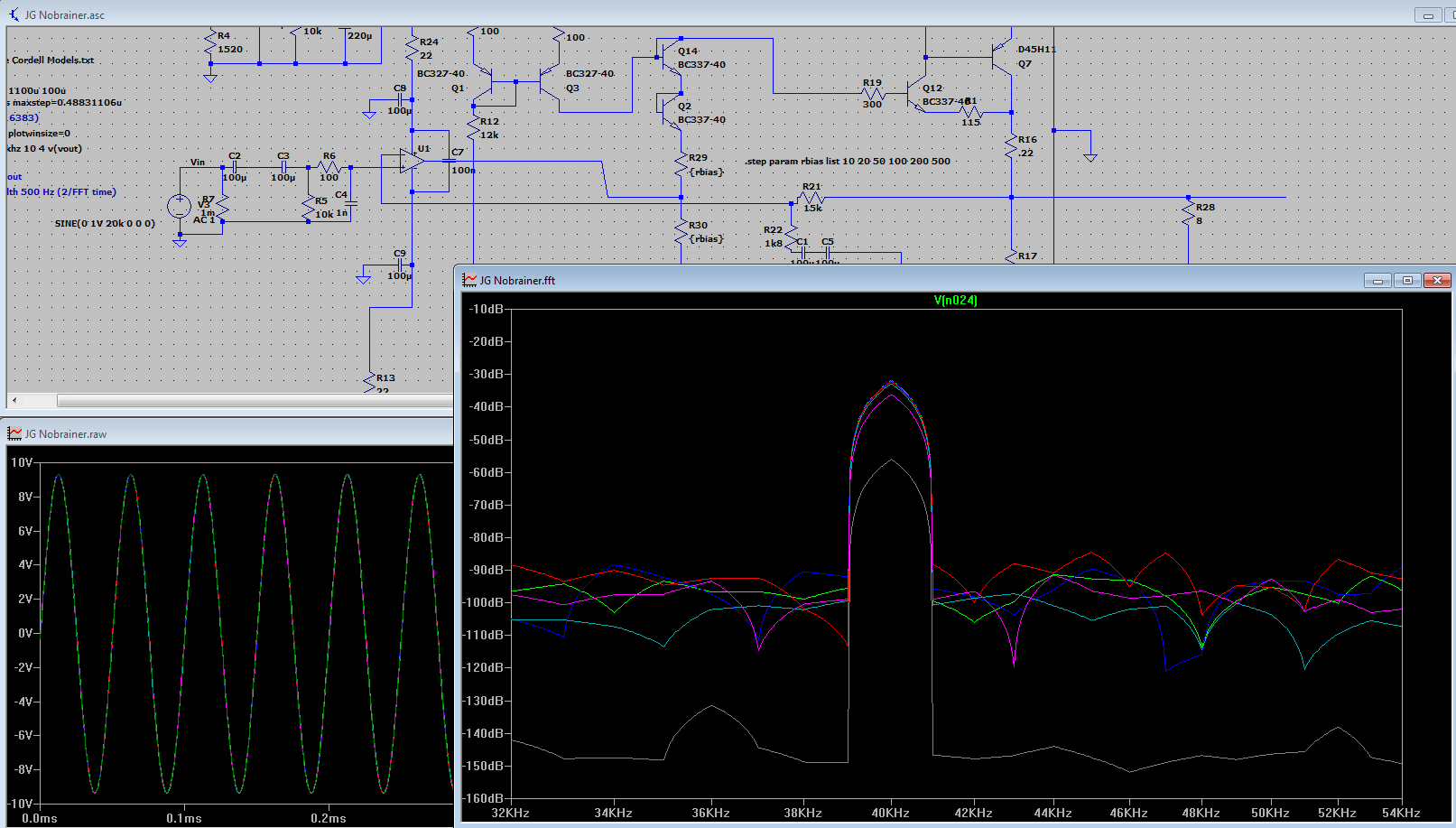Image resolution: width=1456 pixels, height=828 pixels.
Task: Select transistor Q3 BC327-40
Action: 549,82
